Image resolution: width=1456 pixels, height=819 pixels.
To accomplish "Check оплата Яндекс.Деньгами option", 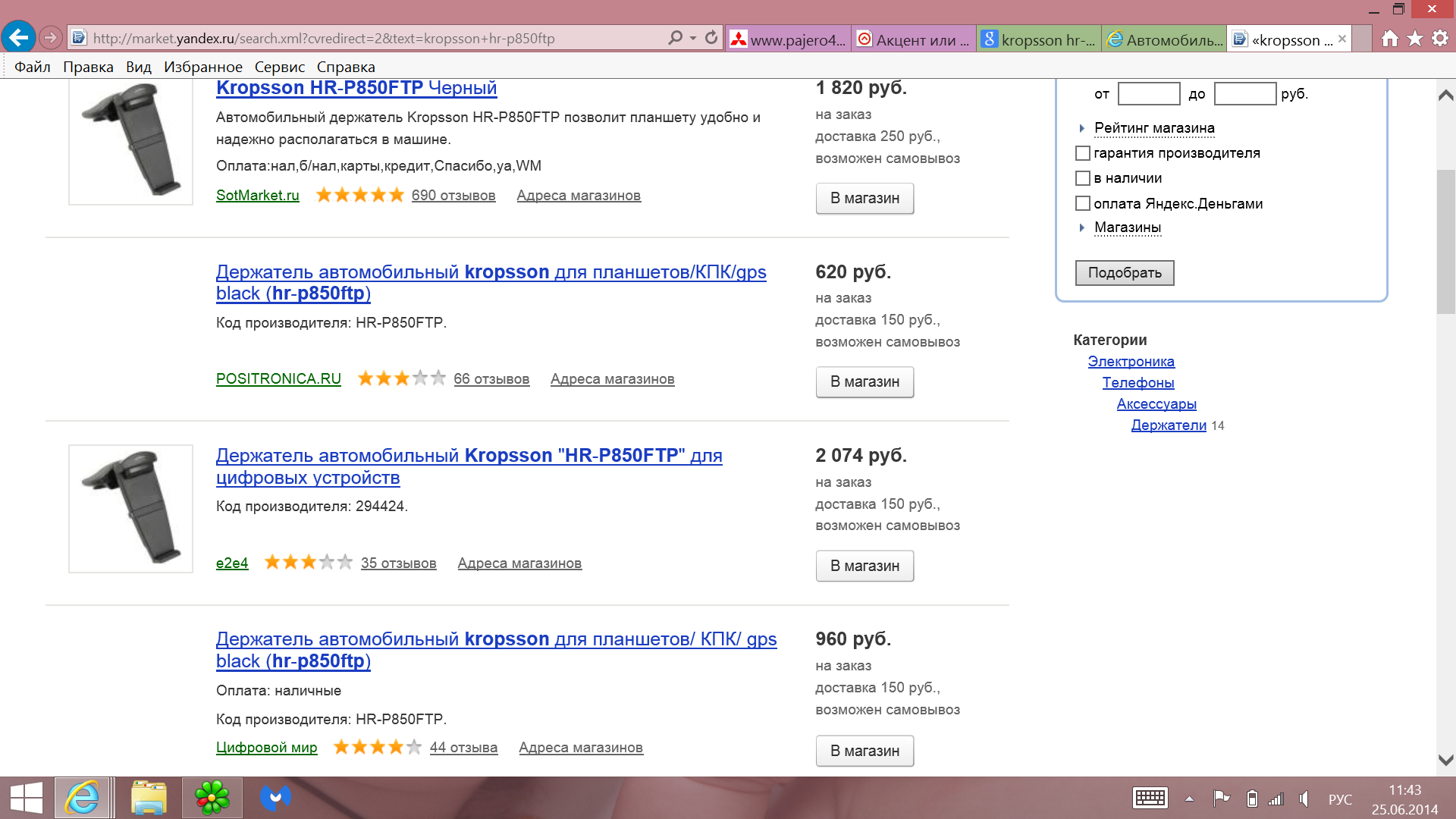I will click(1083, 203).
